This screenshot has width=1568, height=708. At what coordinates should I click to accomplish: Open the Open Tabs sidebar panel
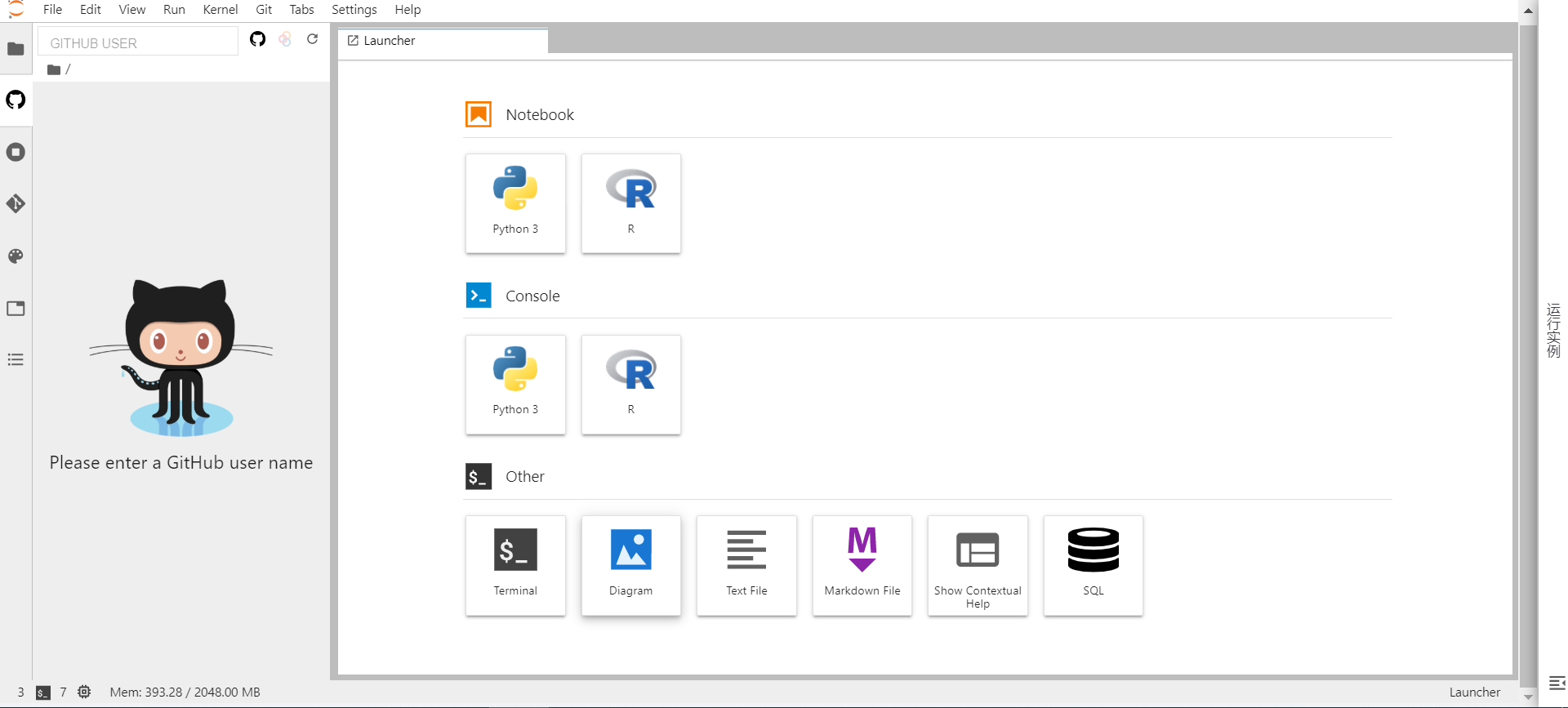[16, 309]
